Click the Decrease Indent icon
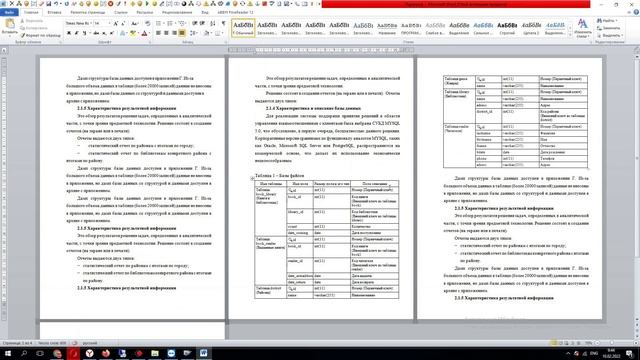640x360 pixels. pos(195,23)
